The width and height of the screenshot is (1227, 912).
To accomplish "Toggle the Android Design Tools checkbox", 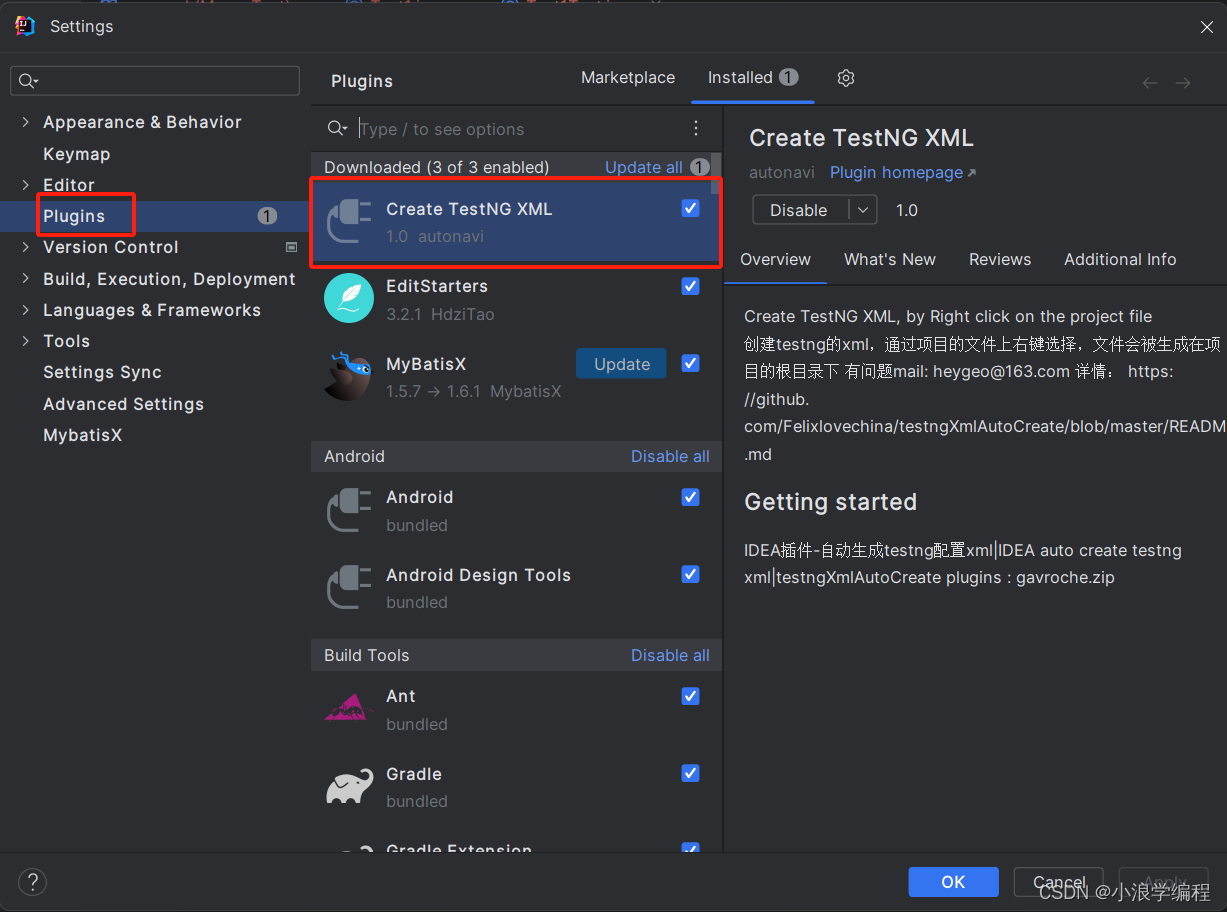I will point(690,574).
